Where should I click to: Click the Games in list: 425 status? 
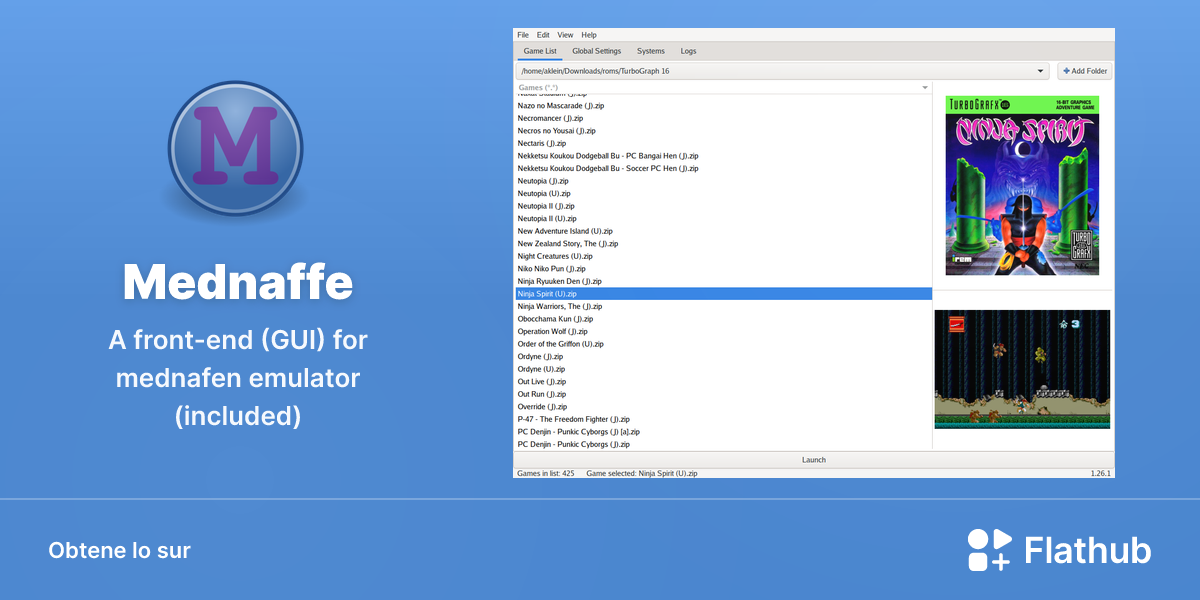545,473
